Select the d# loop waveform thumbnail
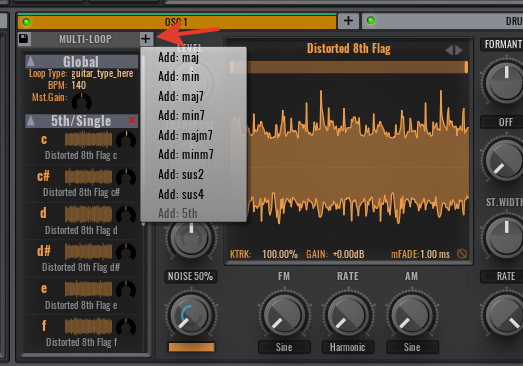This screenshot has height=366, width=523. pyautogui.click(x=88, y=251)
